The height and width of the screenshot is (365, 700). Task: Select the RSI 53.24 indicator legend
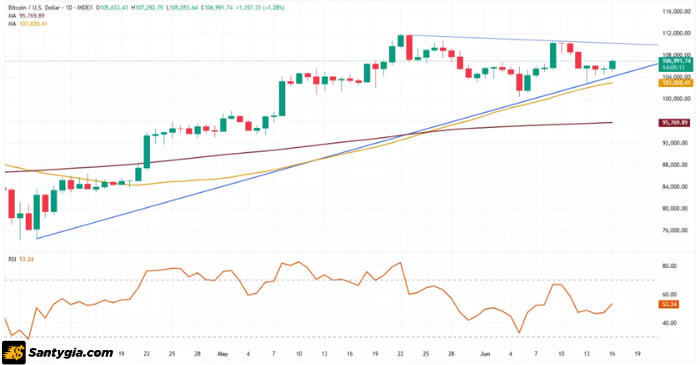coord(21,259)
